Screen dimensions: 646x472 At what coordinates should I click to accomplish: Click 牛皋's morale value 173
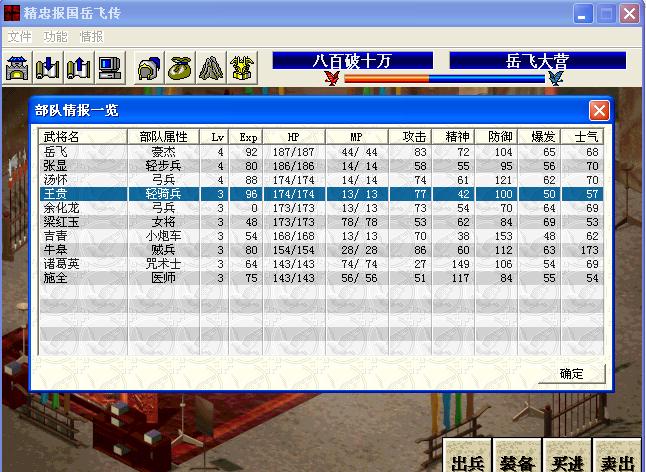tap(590, 250)
